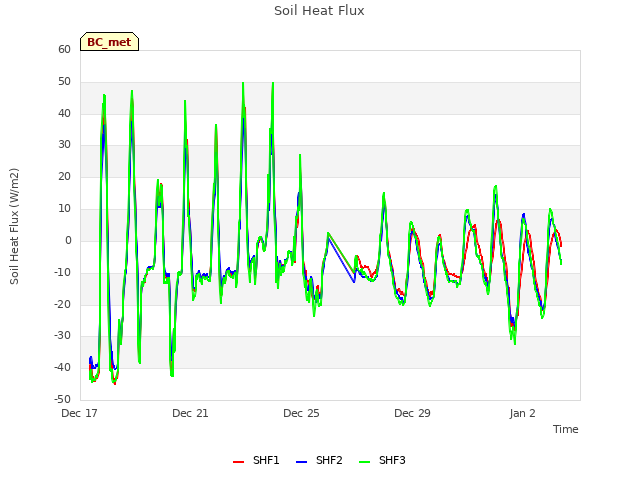Toggle the SHF1 legend entry
The width and height of the screenshot is (640, 480).
tap(256, 460)
